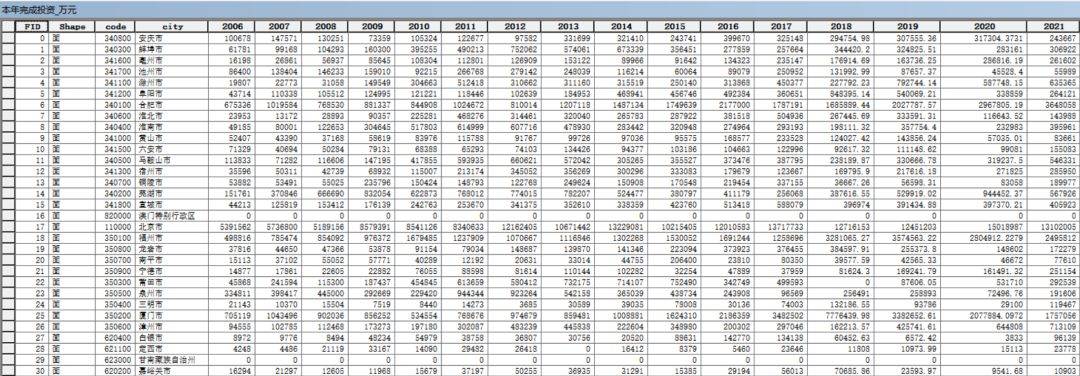Image resolution: width=1080 pixels, height=376 pixels.
Task: Click the city cell 六安市
Action: coord(172,148)
